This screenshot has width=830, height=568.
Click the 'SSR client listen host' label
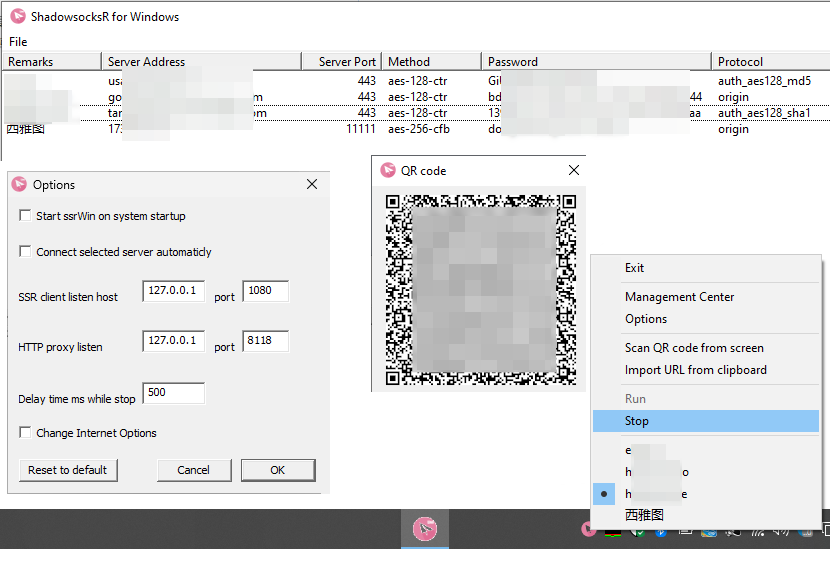[x=68, y=297]
